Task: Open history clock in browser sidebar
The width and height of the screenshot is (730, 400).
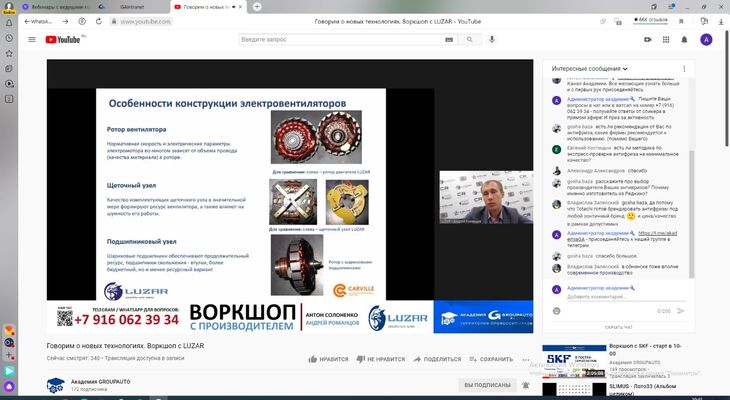Action: 9,38
